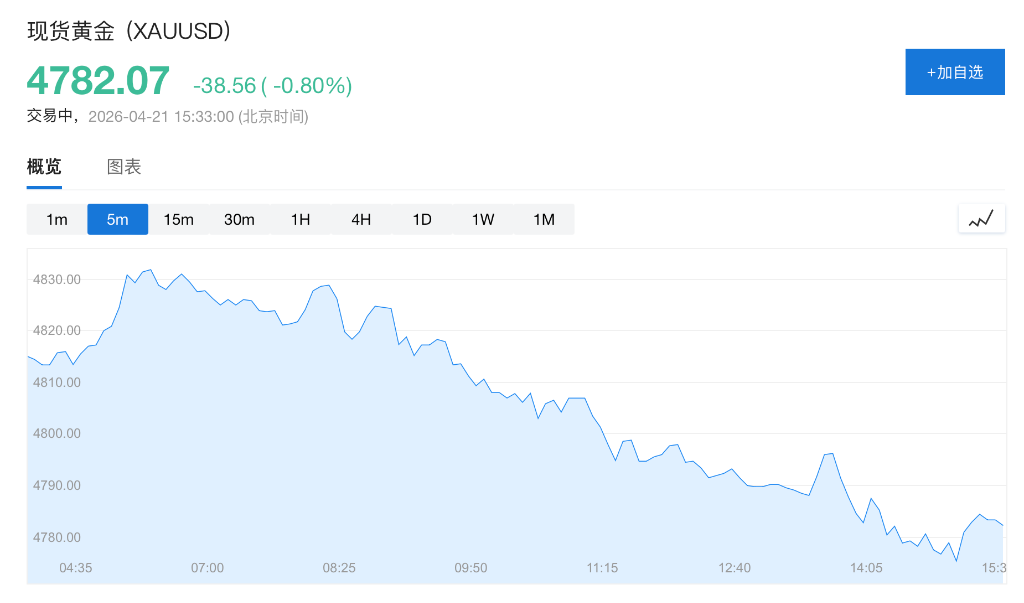Switch to 15m interval
The height and width of the screenshot is (603, 1024).
[x=178, y=219]
